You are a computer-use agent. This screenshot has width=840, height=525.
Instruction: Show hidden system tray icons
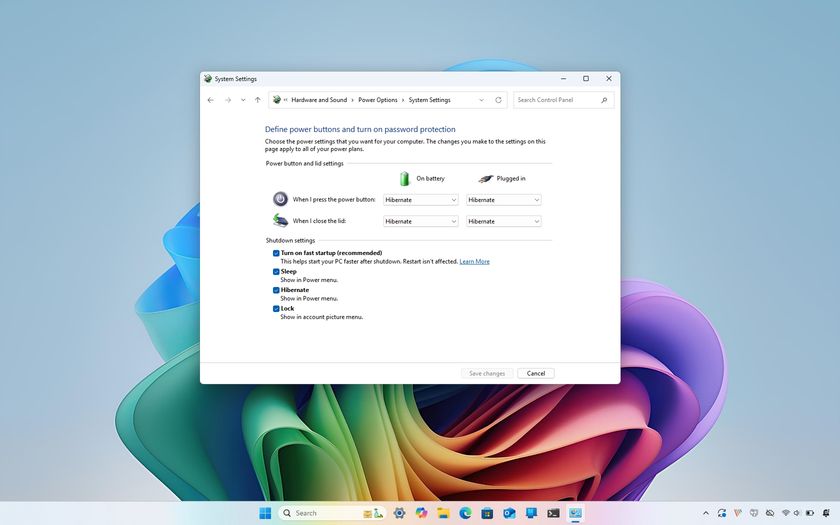(706, 513)
